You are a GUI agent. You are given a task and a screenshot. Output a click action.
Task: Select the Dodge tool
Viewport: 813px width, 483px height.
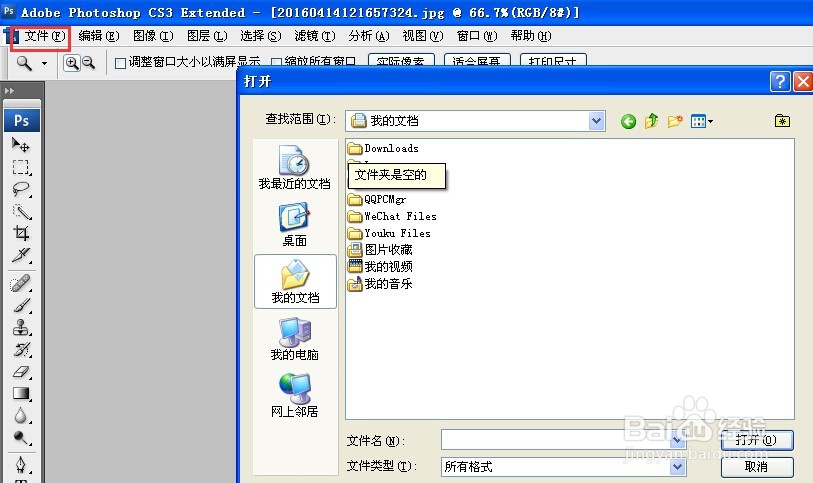click(21, 438)
